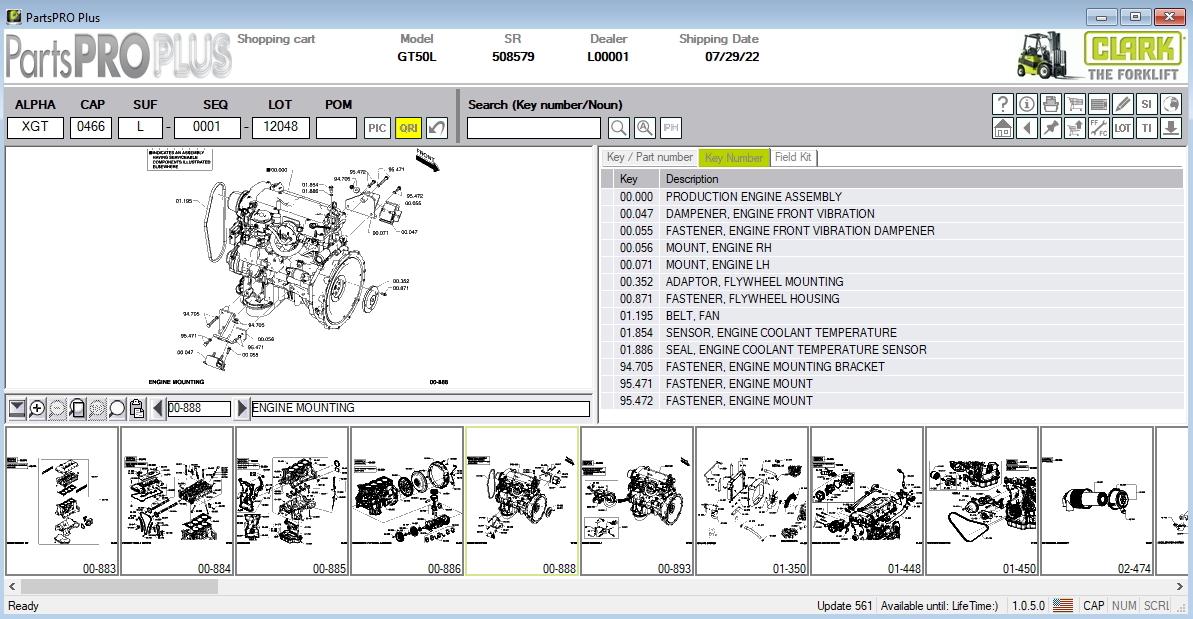Go to the next diagram with right arrow

coord(241,408)
